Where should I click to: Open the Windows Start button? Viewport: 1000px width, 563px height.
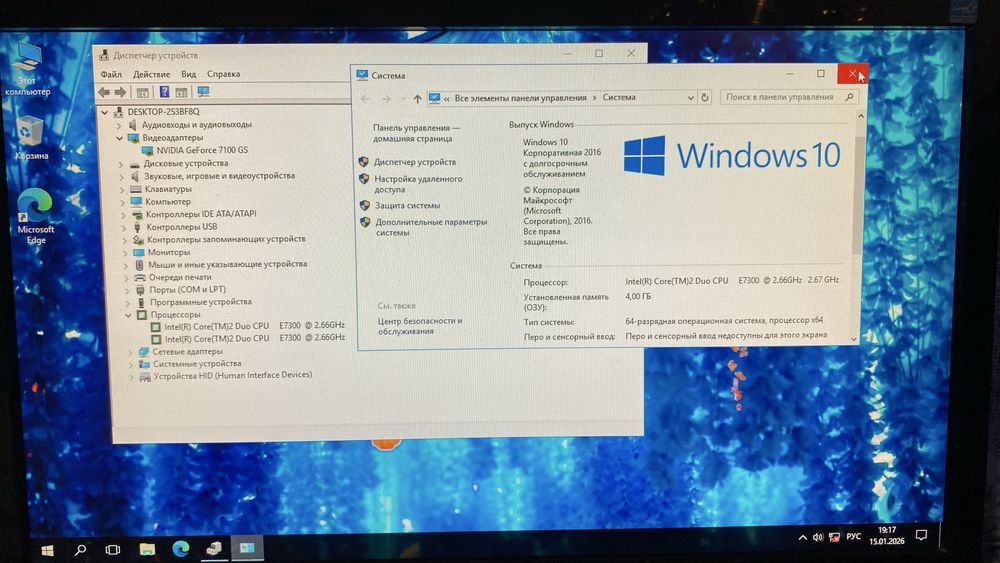pos(47,550)
